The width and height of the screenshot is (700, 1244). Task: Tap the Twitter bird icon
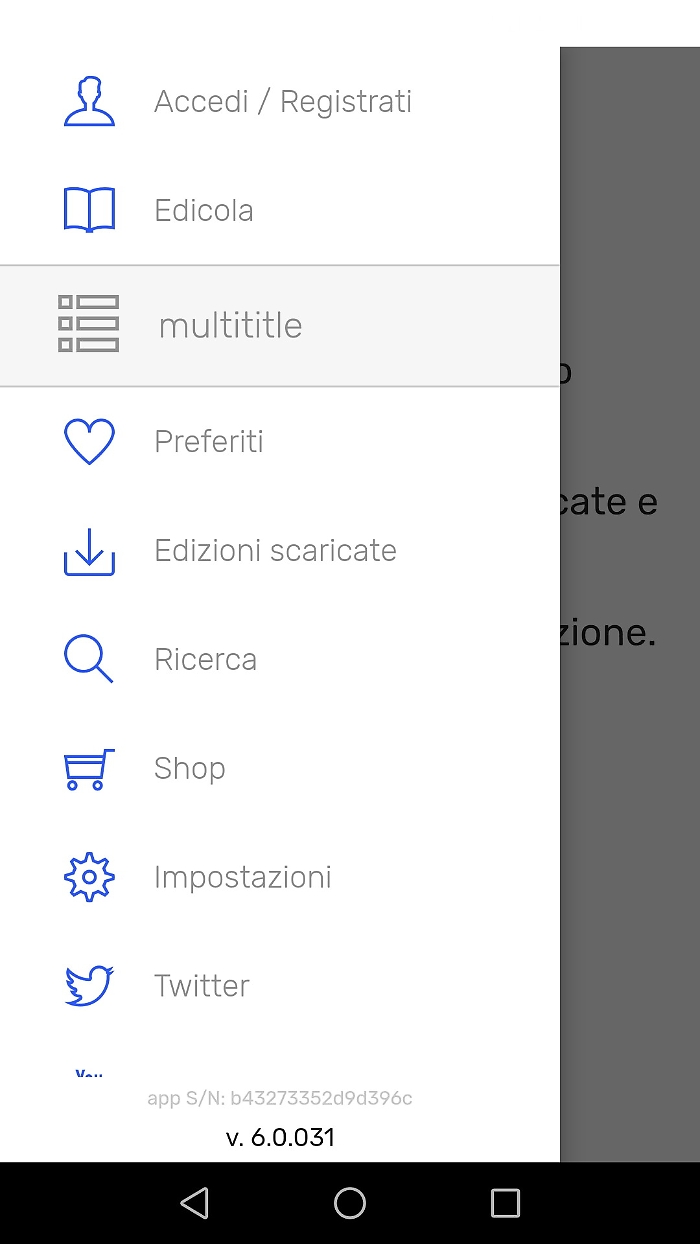[89, 986]
